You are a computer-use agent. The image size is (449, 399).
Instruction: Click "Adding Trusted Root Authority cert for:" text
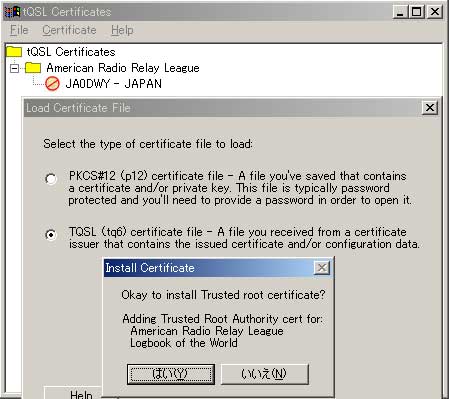222,319
